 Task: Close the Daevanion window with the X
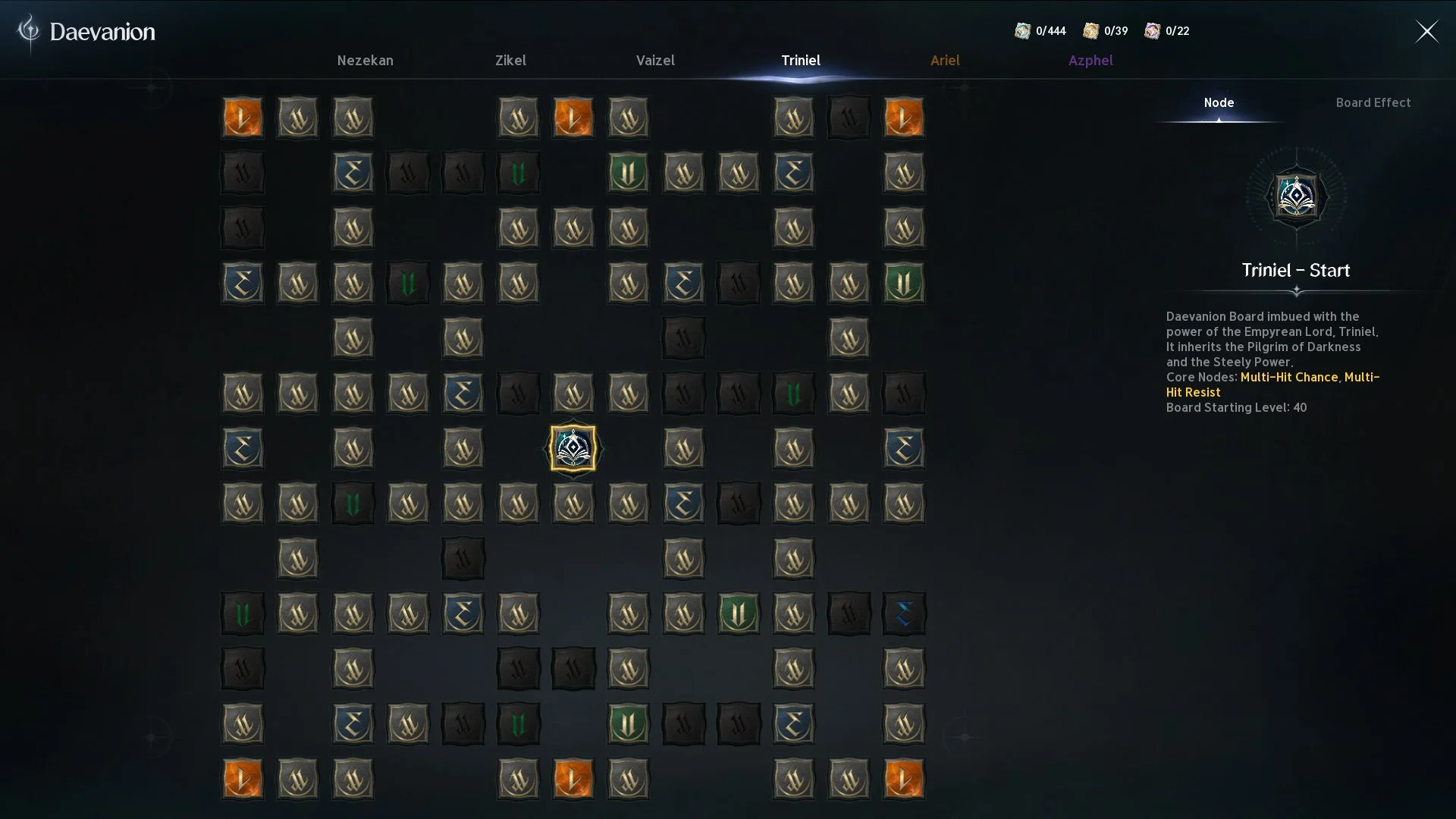(x=1426, y=31)
